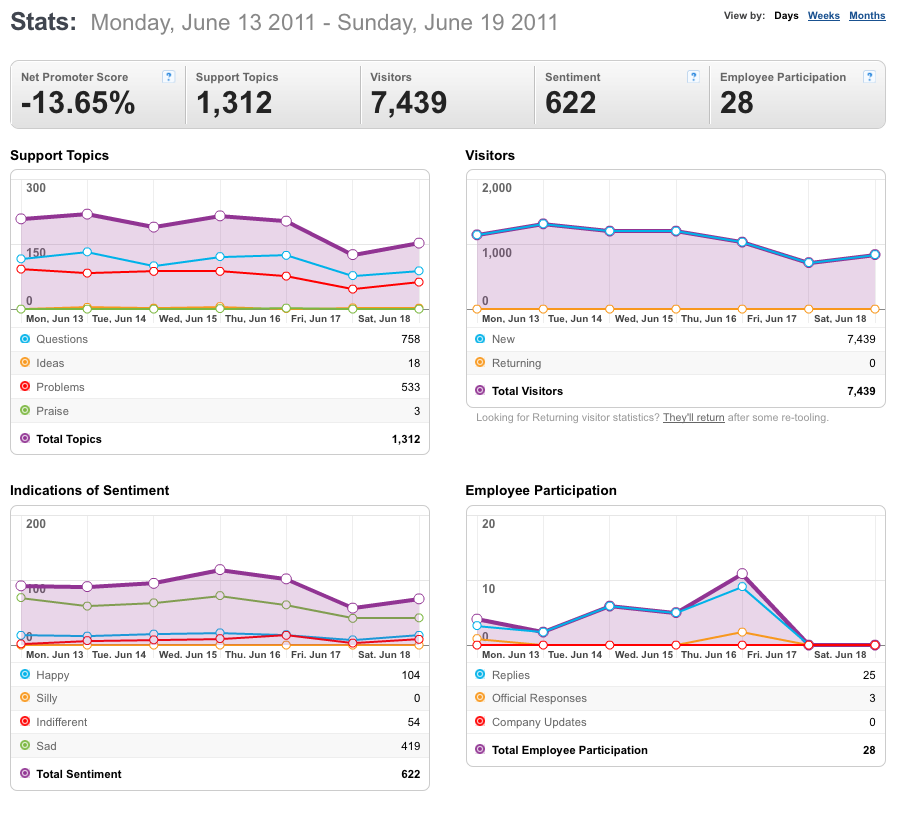Image resolution: width=920 pixels, height=821 pixels.
Task: Click the Visitors 7,439 summary tile
Action: (448, 94)
